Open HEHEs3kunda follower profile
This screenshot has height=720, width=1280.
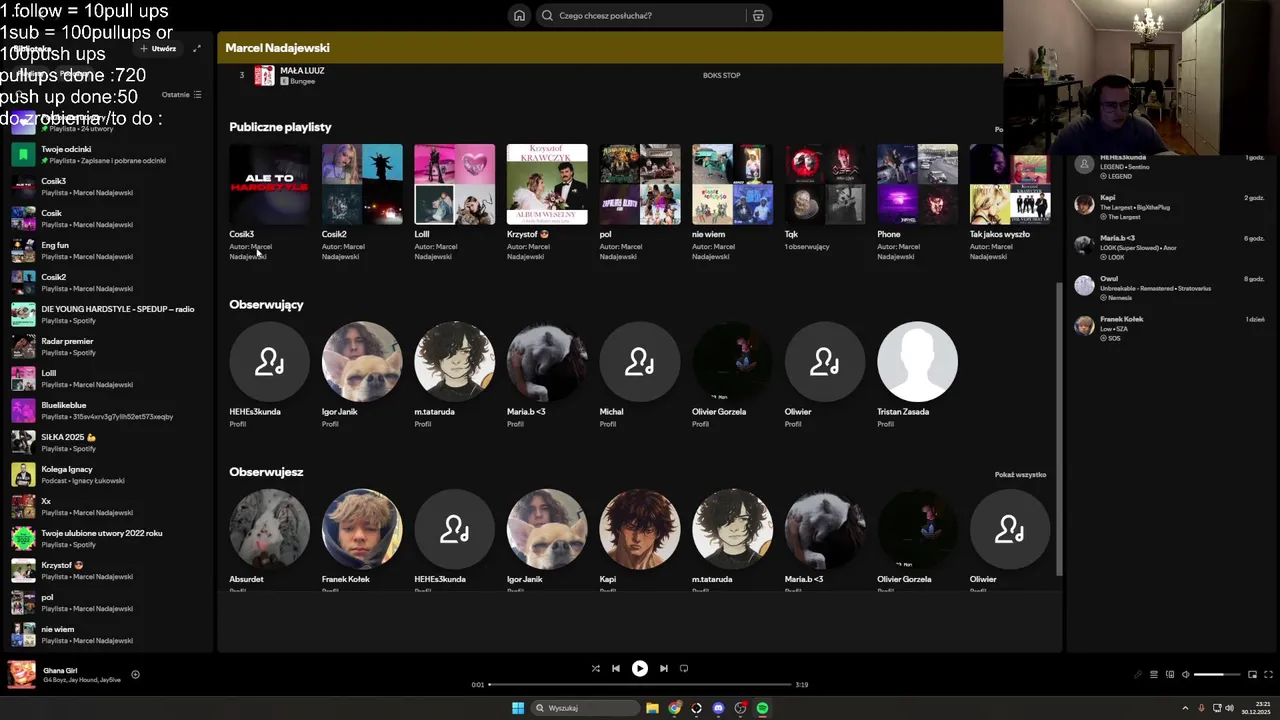[269, 374]
